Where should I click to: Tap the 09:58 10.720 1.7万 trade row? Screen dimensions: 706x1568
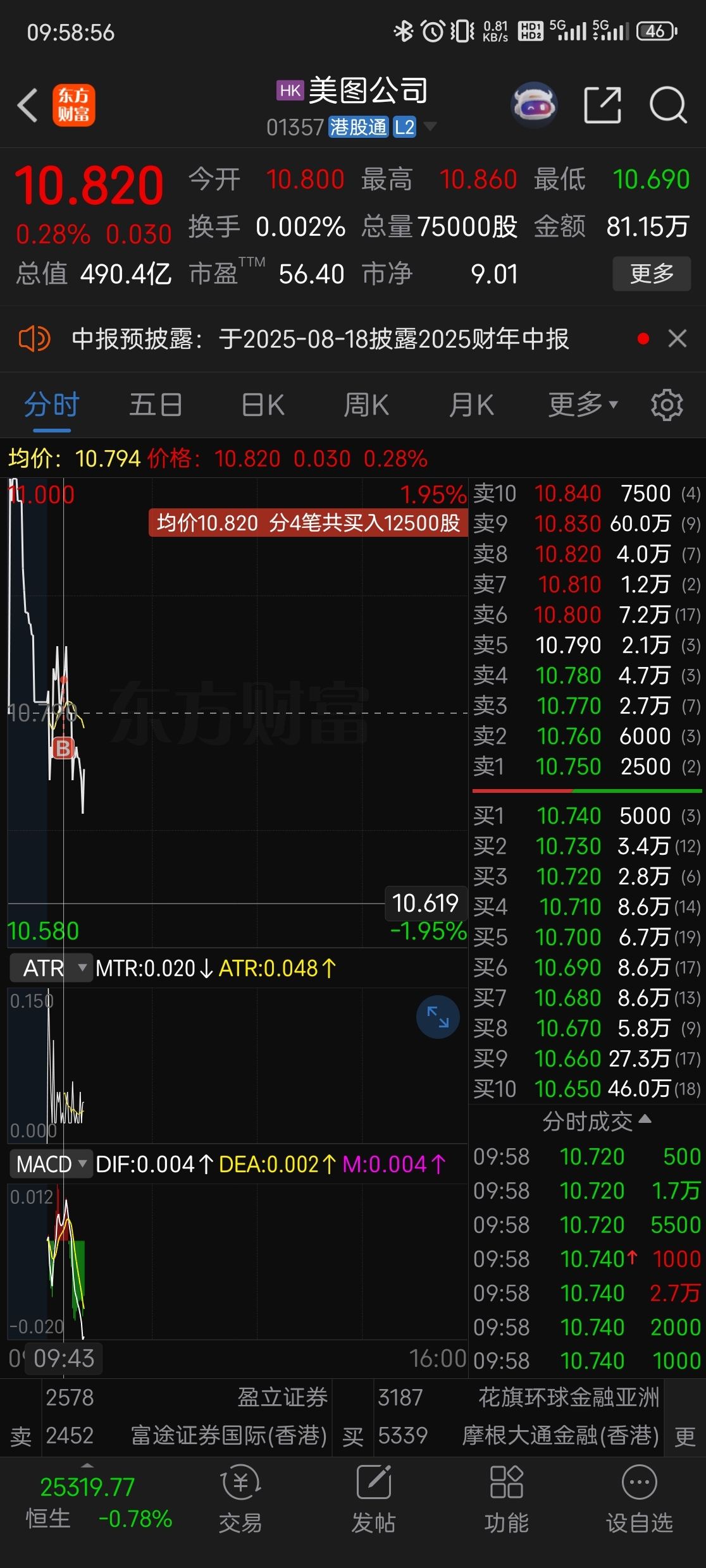(587, 1191)
